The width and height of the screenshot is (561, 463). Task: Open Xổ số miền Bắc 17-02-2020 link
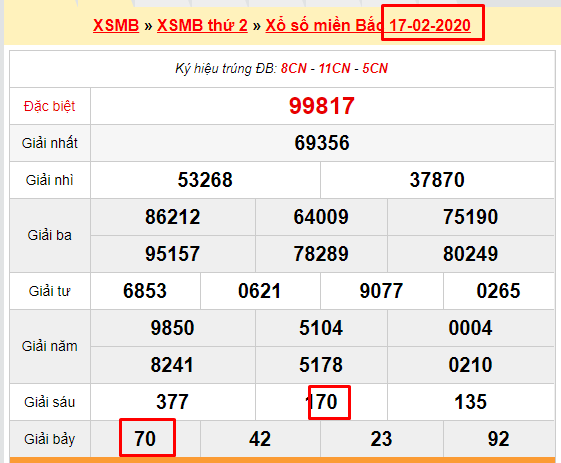368,25
